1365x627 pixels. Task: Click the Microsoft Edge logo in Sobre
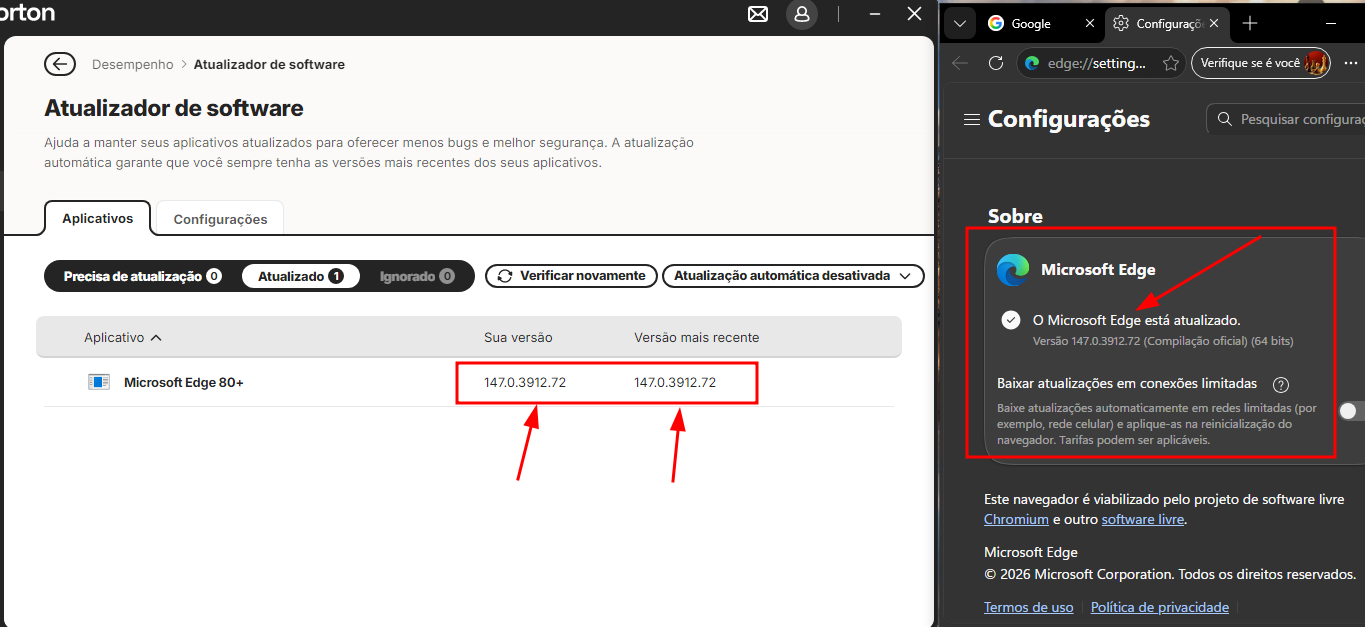point(1013,269)
